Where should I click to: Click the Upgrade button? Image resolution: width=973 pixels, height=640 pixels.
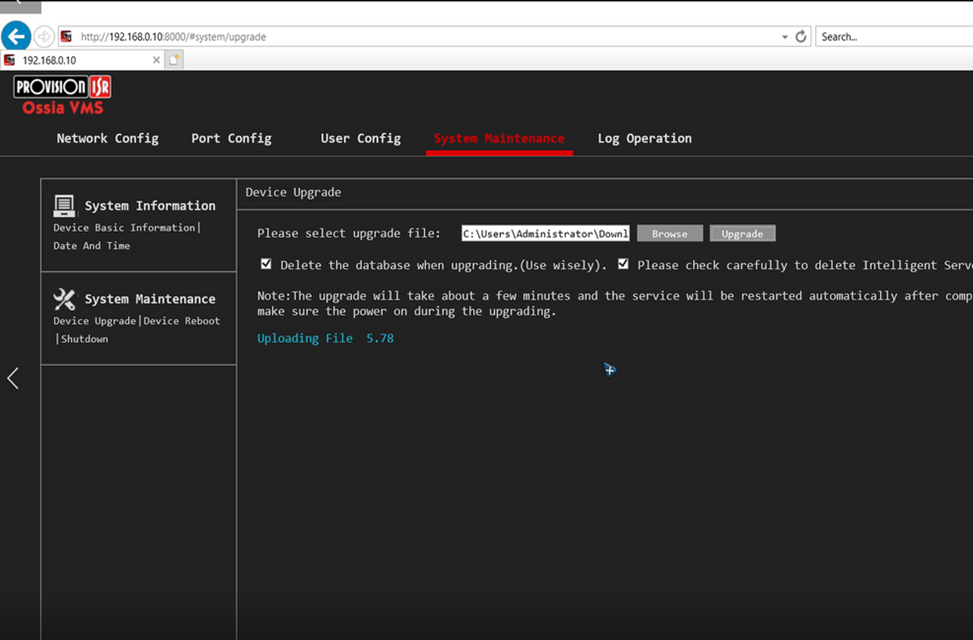tap(742, 233)
